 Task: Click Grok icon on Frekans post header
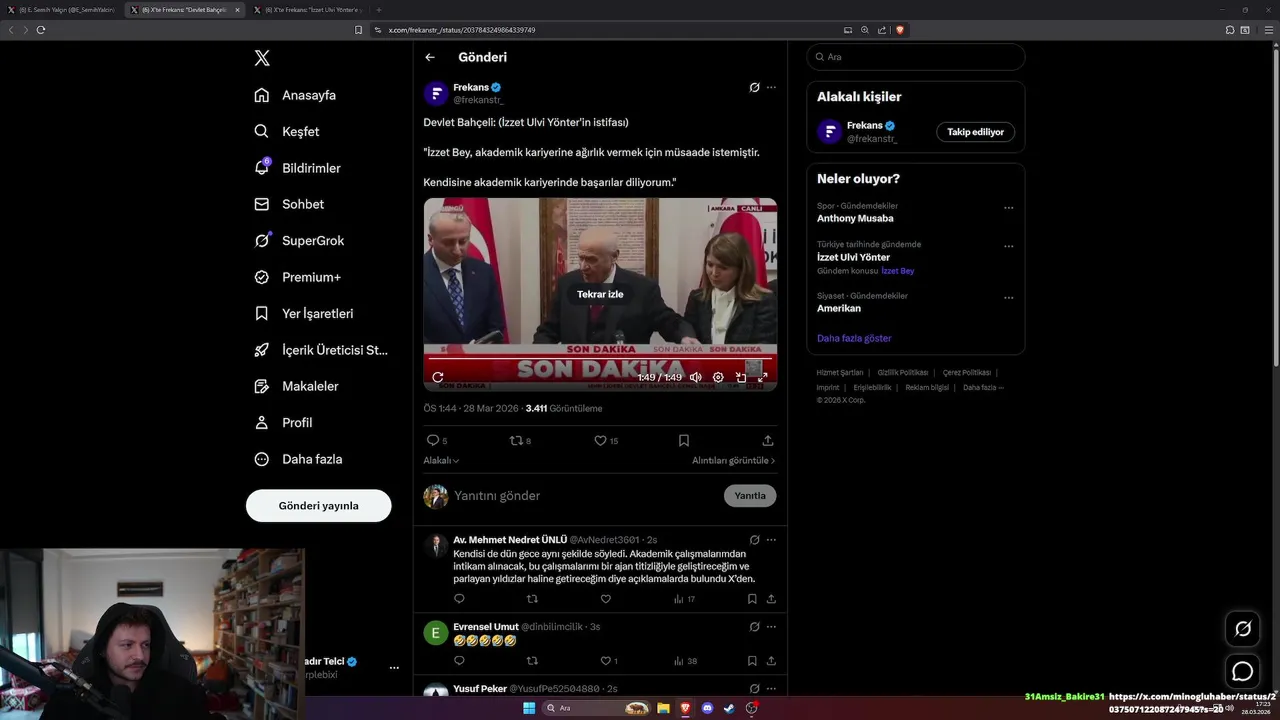point(755,88)
